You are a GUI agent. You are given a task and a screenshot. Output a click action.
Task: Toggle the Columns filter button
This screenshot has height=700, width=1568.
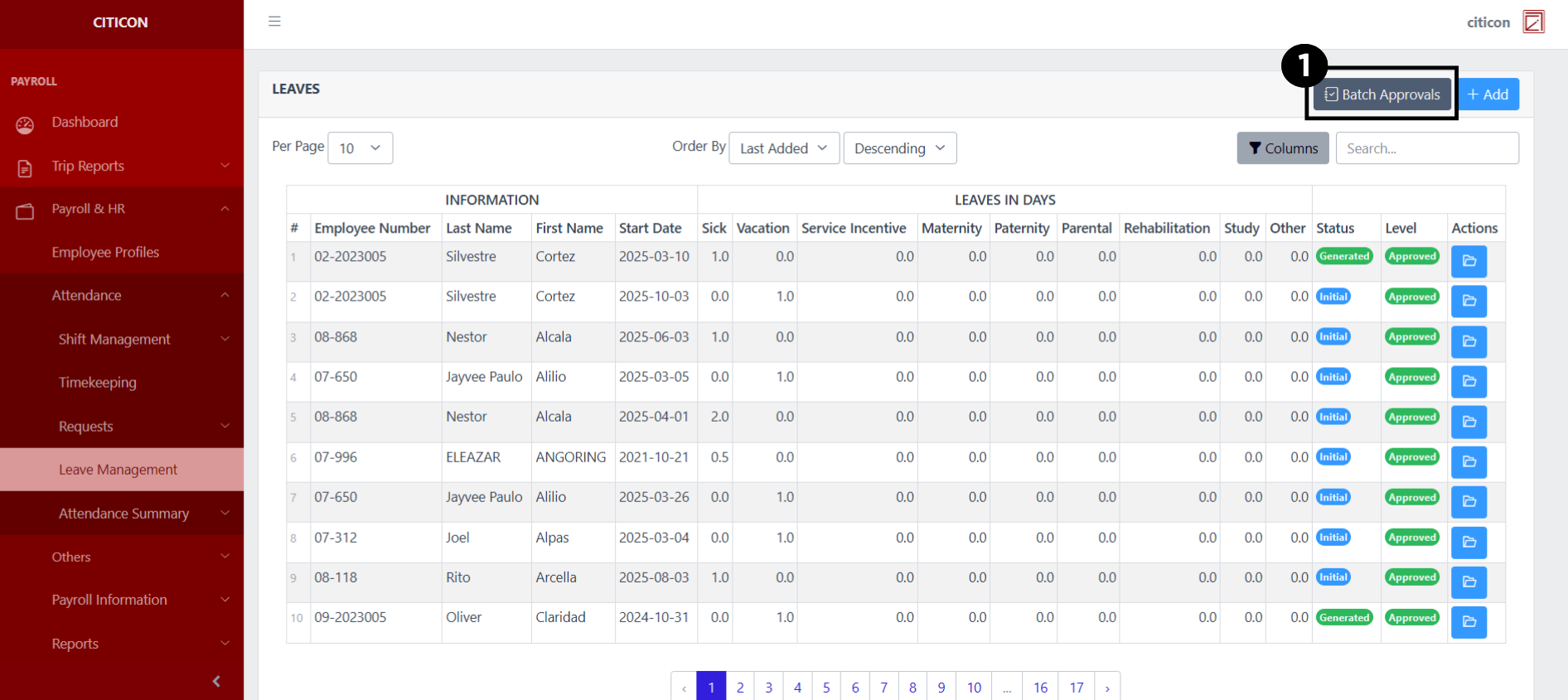click(1282, 148)
